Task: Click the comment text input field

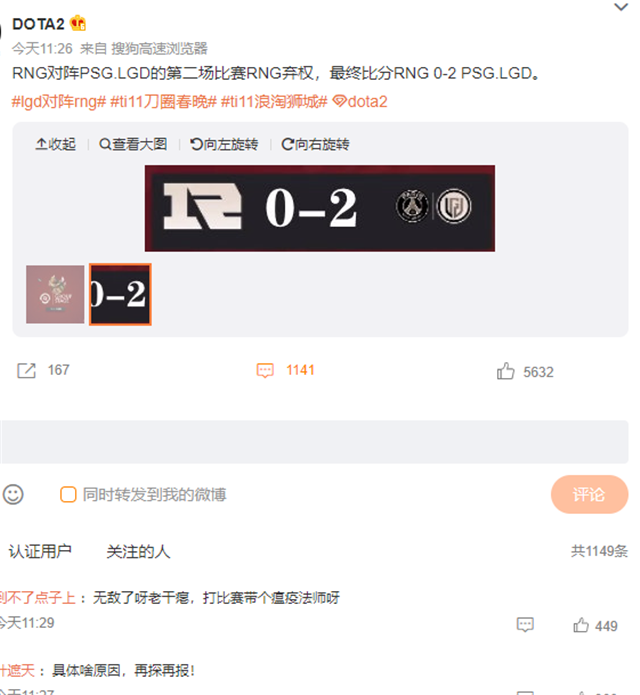Action: [314, 442]
